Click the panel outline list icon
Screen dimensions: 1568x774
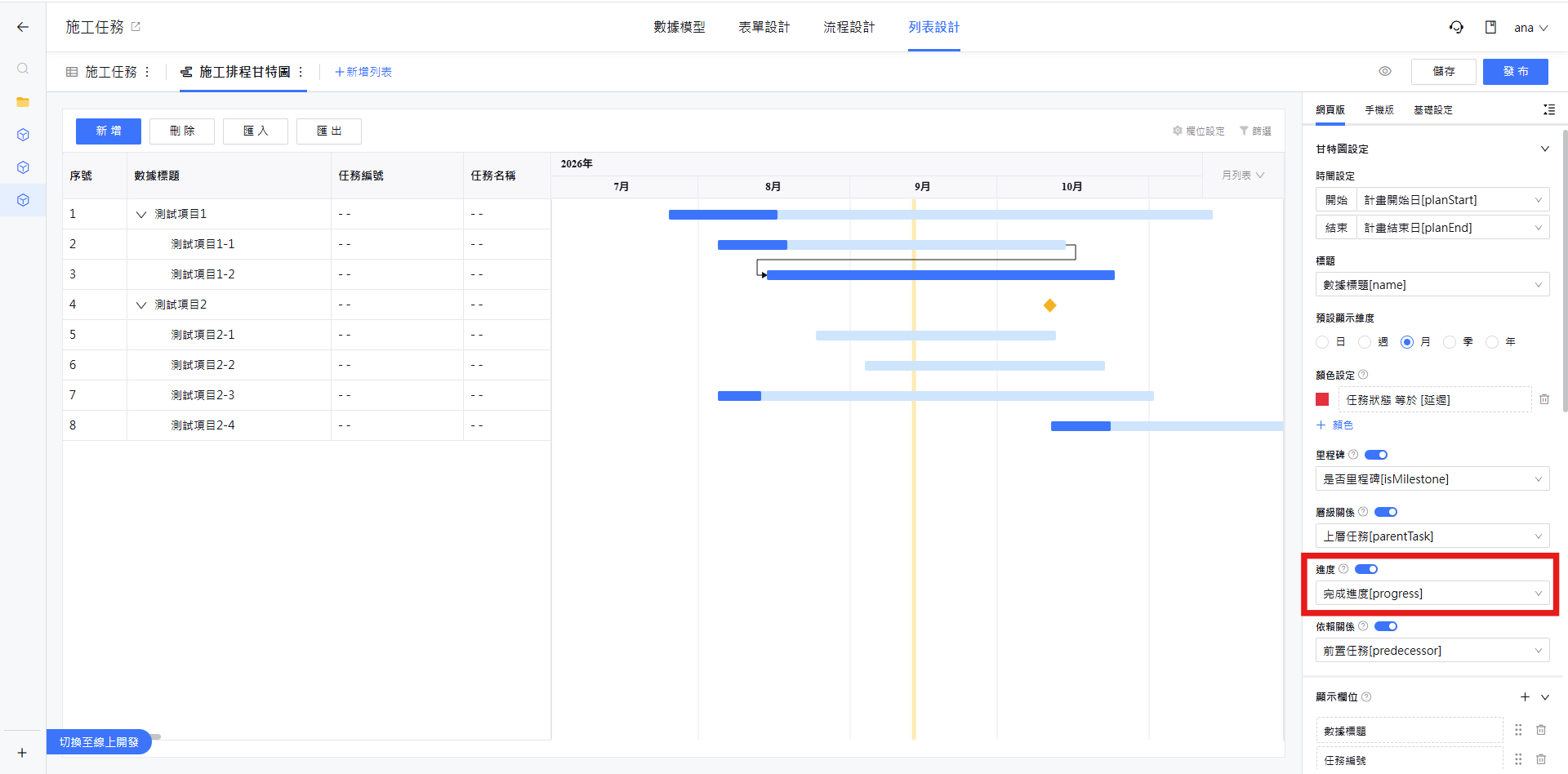[1548, 109]
